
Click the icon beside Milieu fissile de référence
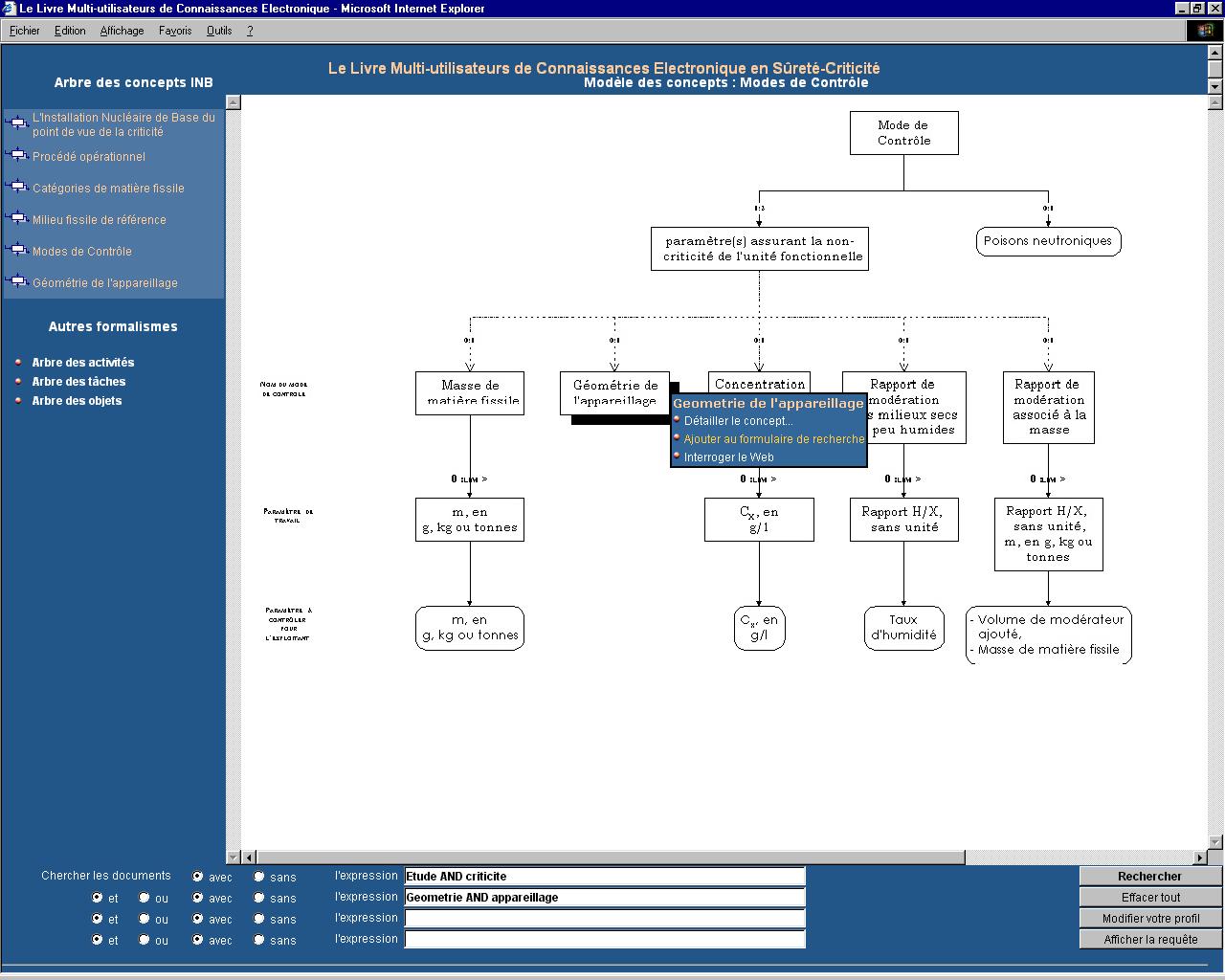(17, 218)
